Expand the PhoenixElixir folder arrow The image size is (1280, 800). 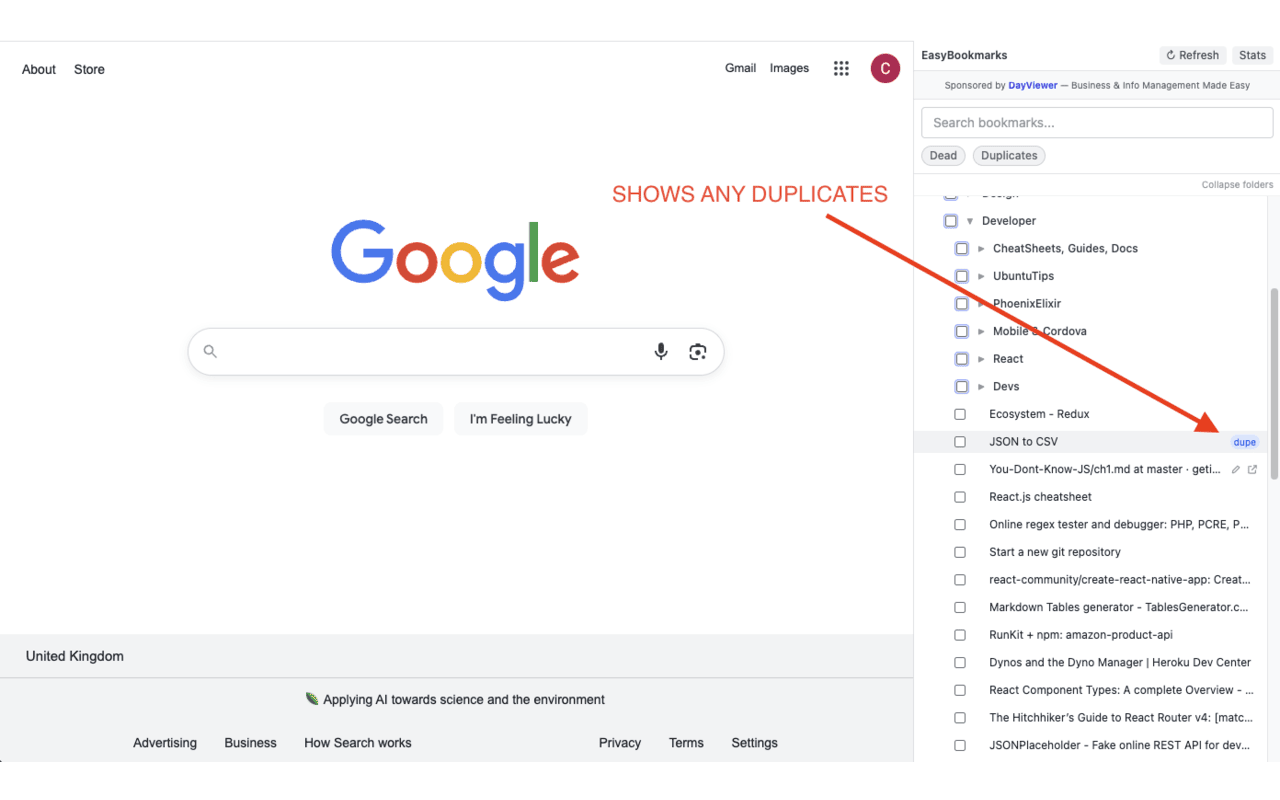point(981,304)
